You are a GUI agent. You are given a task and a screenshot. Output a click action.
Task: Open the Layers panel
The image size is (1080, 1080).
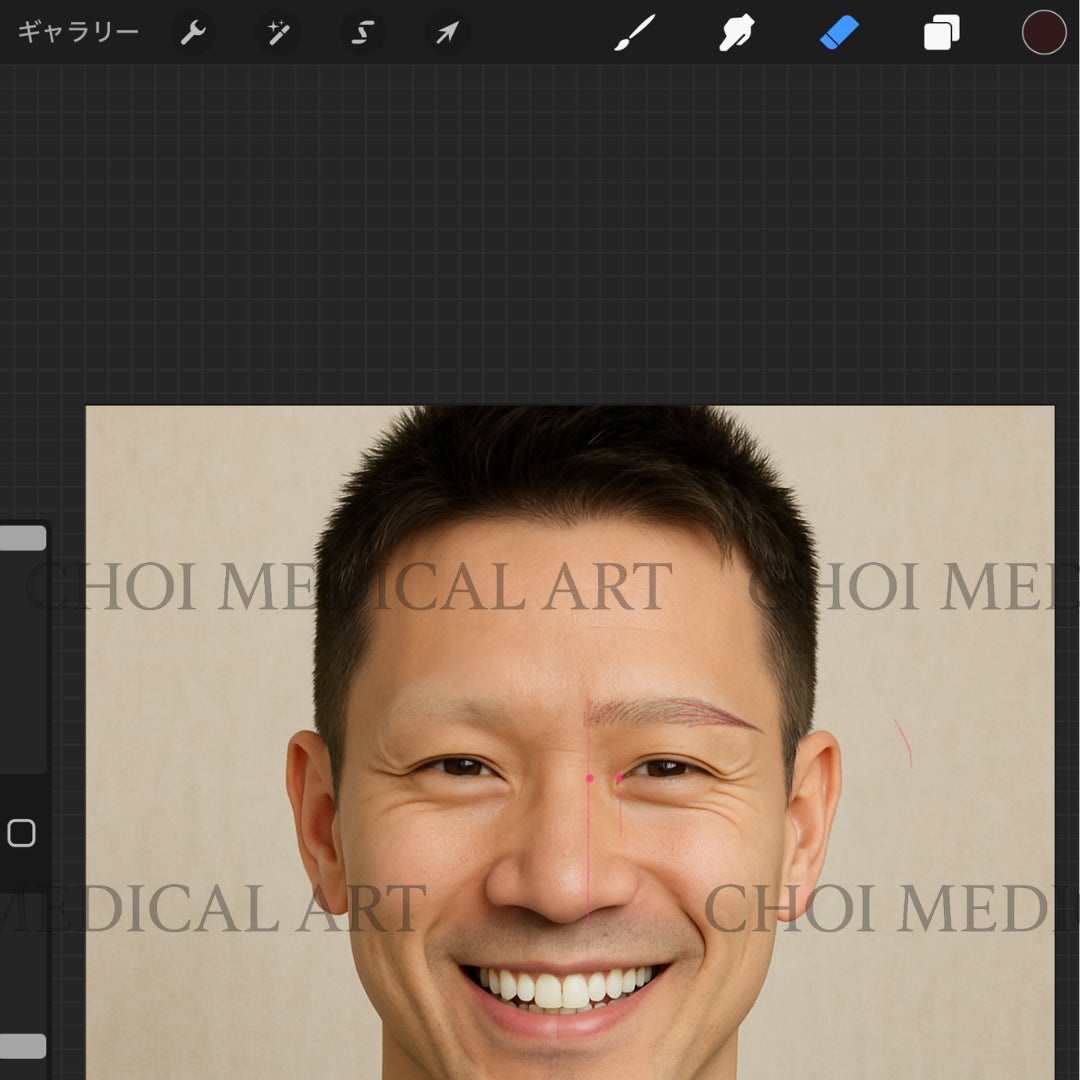pyautogui.click(x=942, y=32)
